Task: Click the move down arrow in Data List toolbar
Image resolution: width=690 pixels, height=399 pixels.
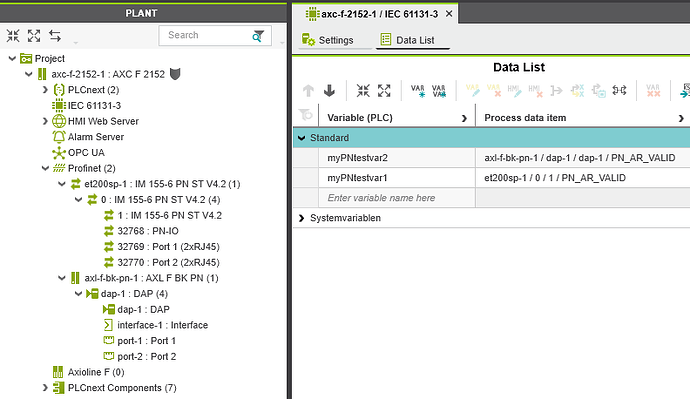Action: [329, 91]
